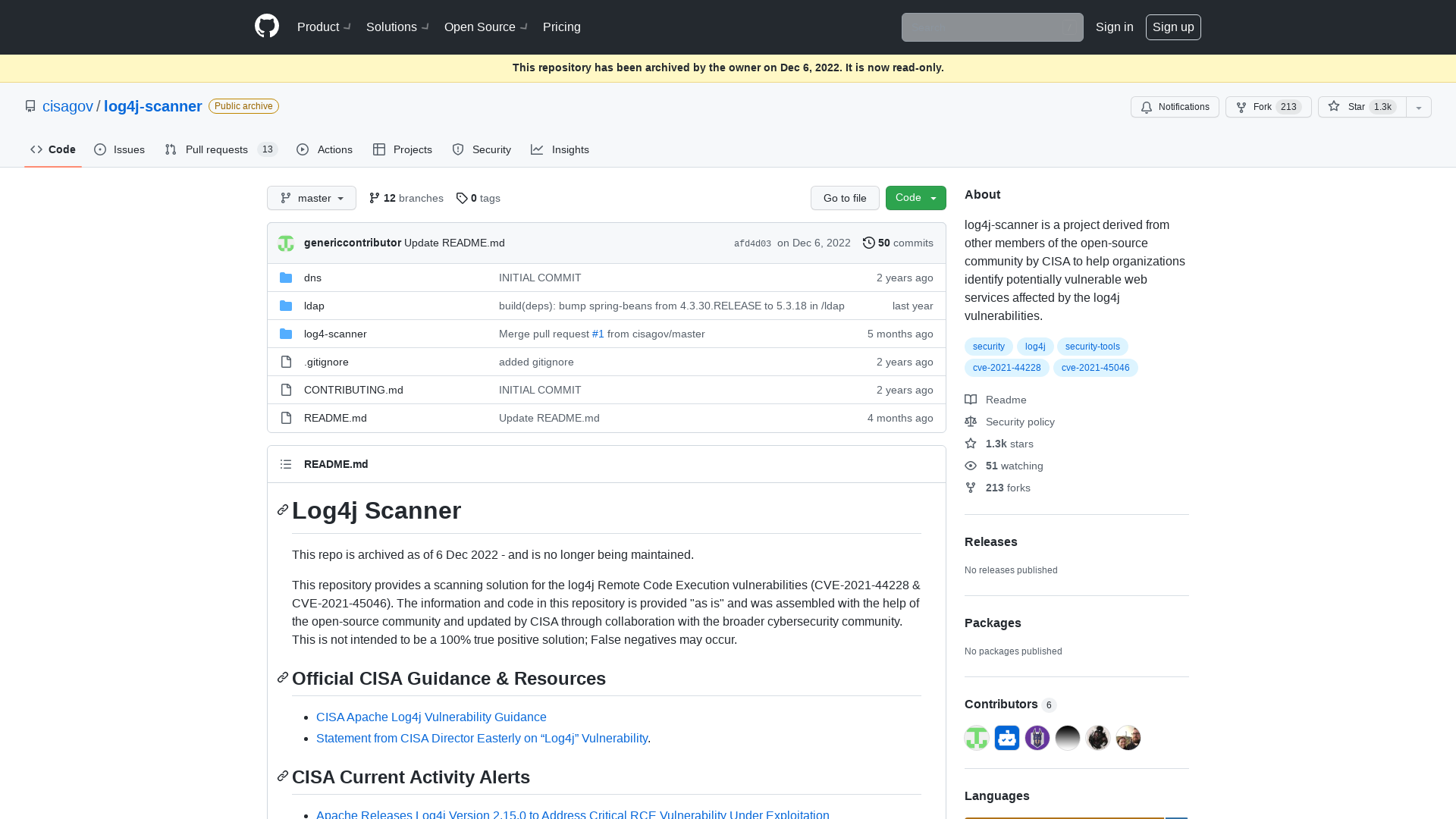Click the first contributor avatar
The image size is (1456, 819).
tap(977, 738)
